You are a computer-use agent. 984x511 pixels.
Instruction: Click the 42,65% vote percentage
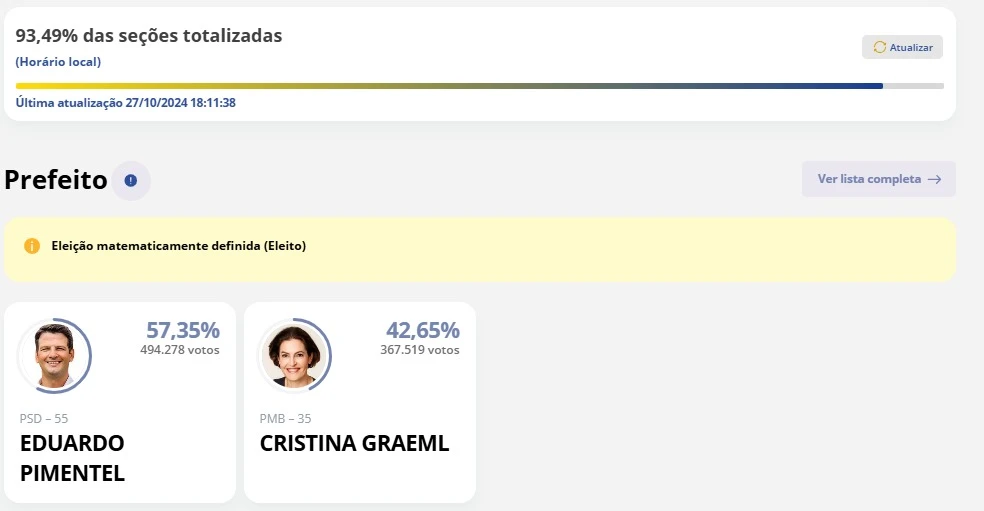point(423,331)
